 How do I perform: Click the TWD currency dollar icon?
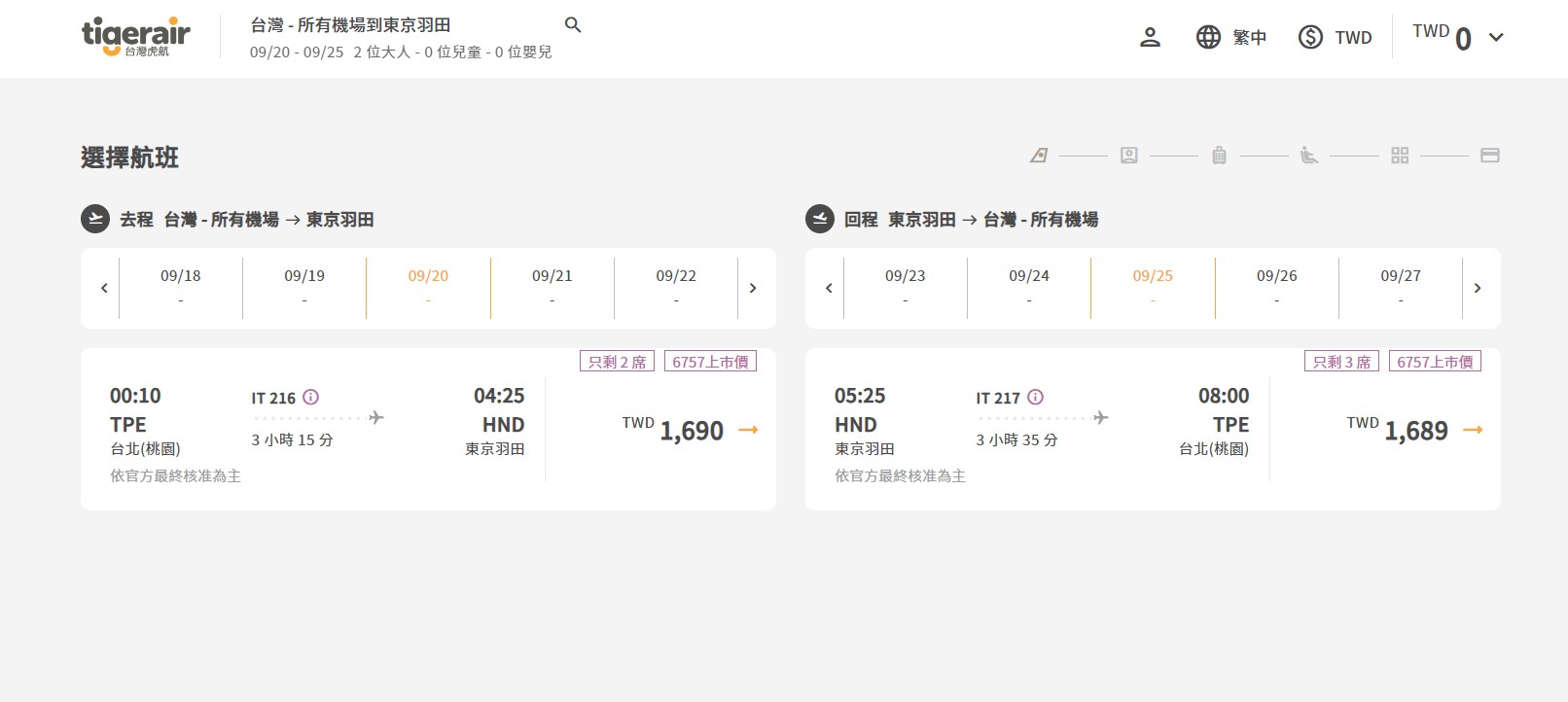(x=1310, y=38)
